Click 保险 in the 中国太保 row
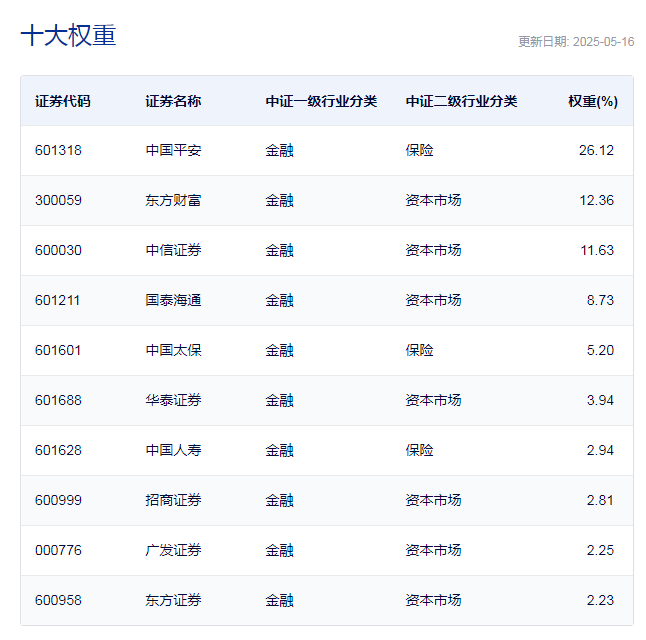 (x=419, y=350)
